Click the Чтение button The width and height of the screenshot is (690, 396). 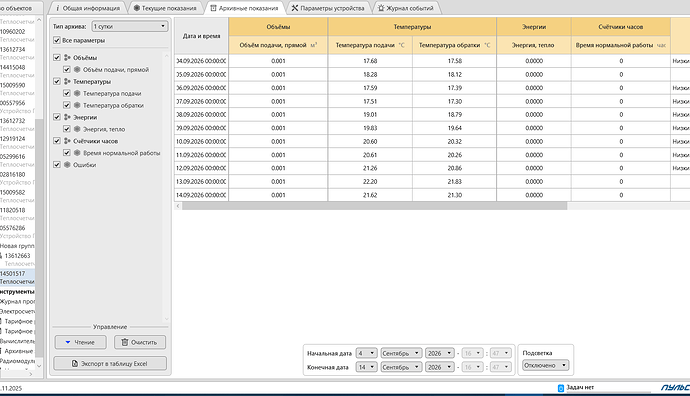81,342
